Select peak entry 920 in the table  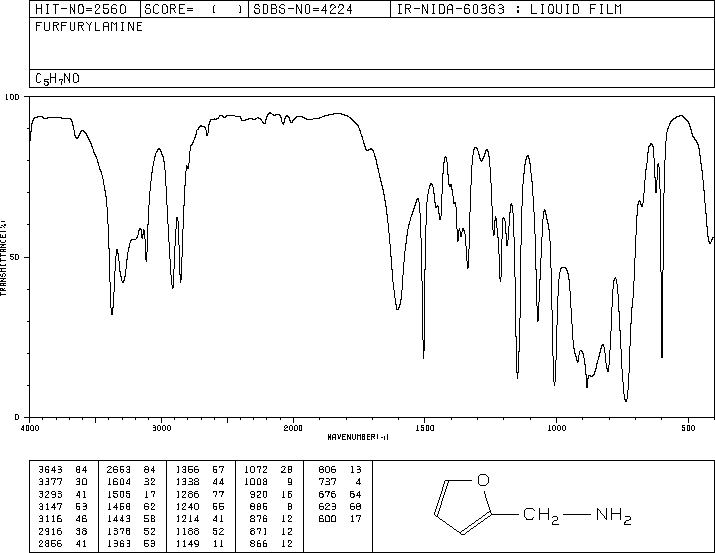click(x=259, y=494)
